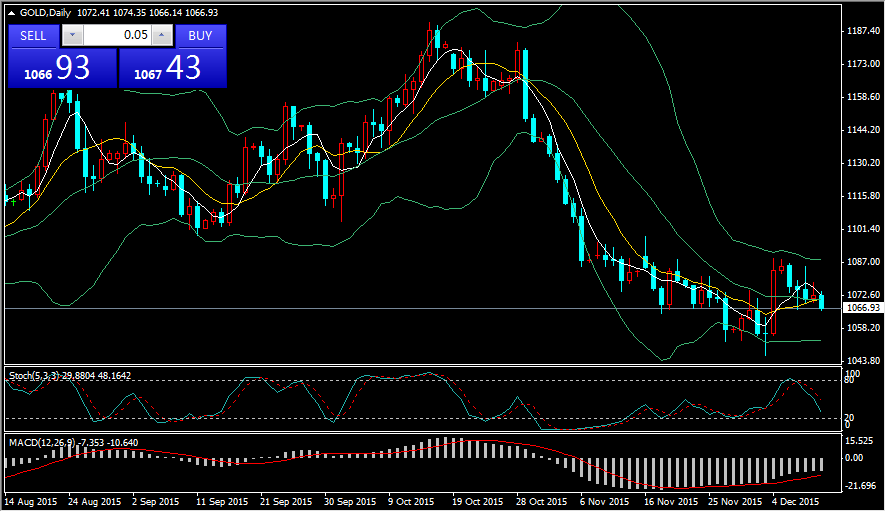
Task: Click the 16 Nov 2015 date label
Action: pos(671,502)
